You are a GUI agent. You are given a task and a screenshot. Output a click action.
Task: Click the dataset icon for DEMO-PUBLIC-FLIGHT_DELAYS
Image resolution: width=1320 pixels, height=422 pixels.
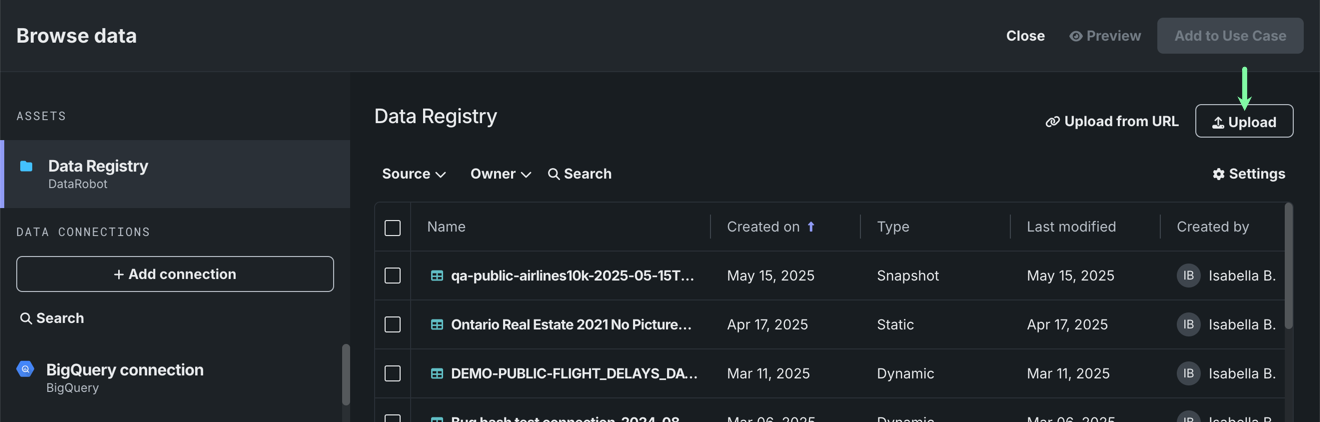coord(437,374)
